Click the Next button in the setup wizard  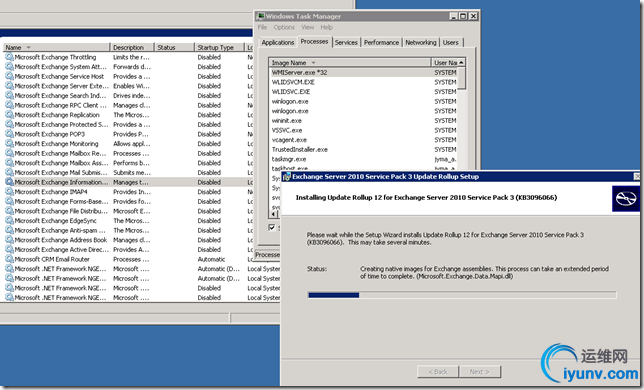(480, 372)
